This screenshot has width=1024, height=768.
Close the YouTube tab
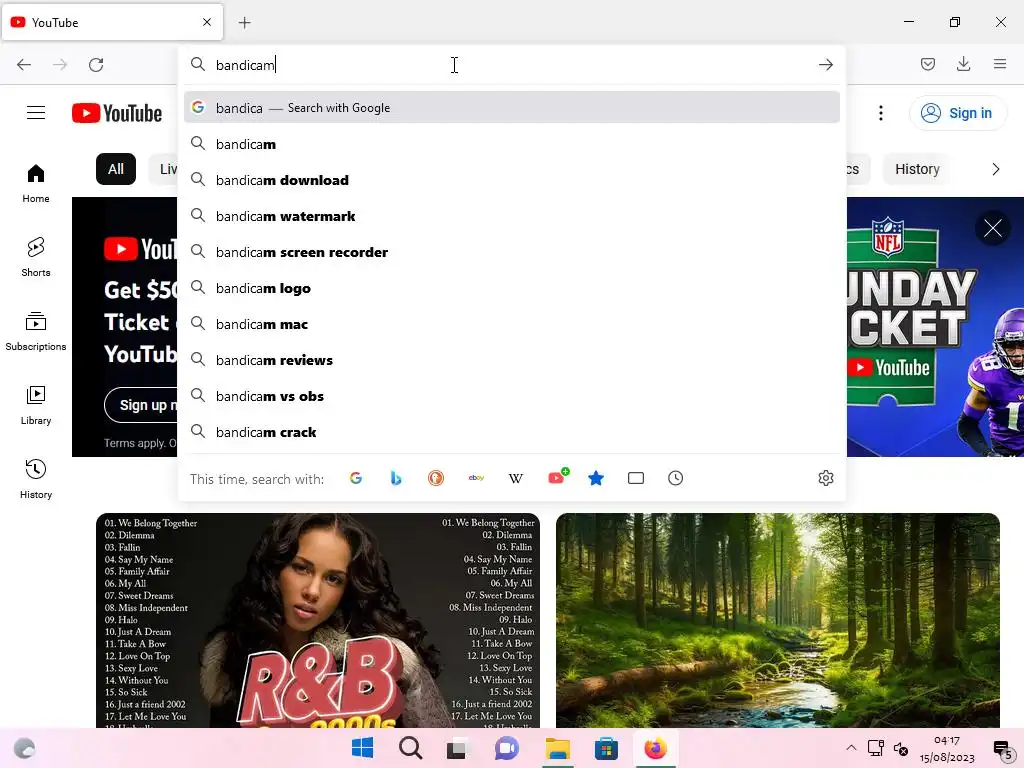click(207, 22)
